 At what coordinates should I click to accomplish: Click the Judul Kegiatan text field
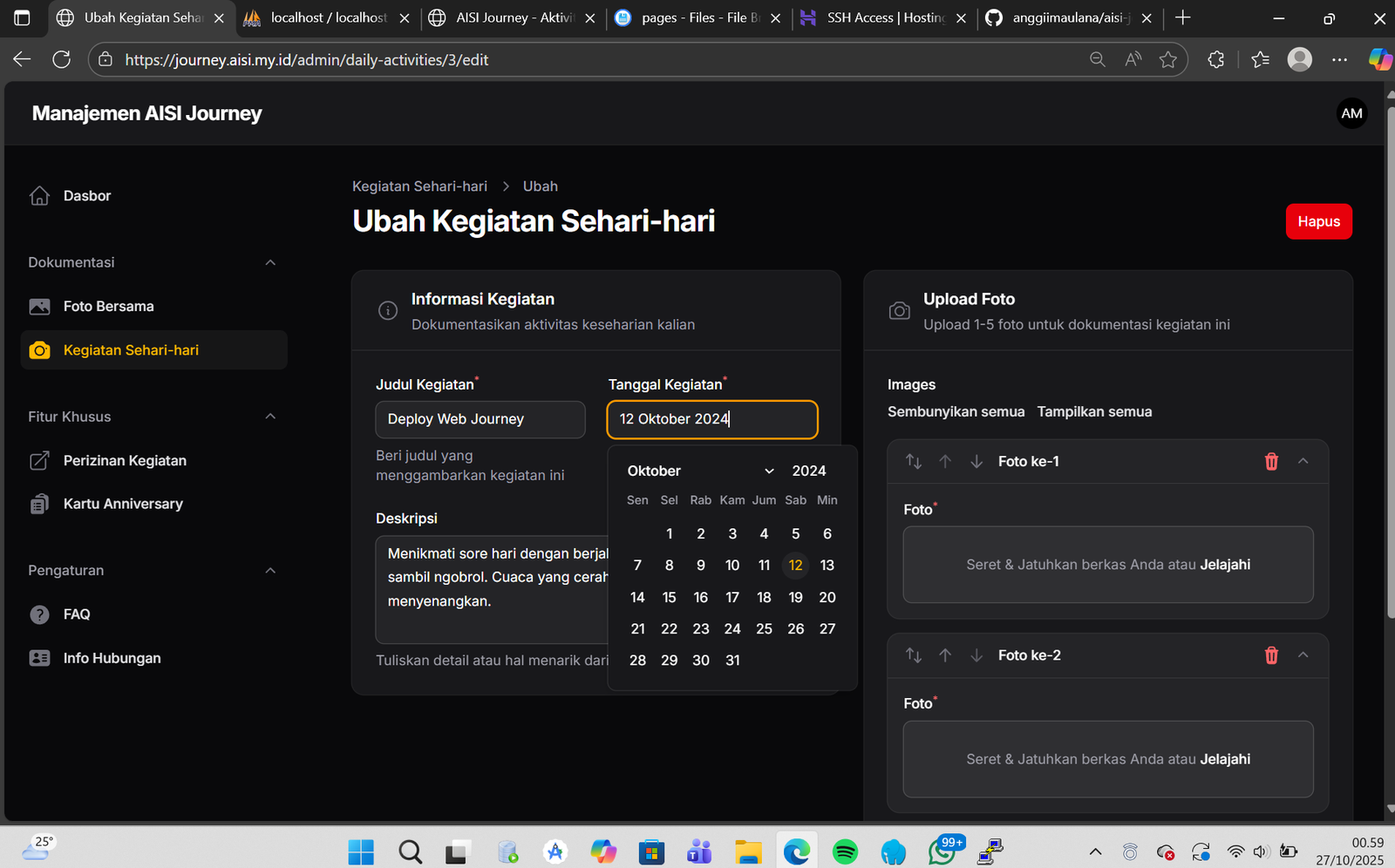pyautogui.click(x=480, y=419)
